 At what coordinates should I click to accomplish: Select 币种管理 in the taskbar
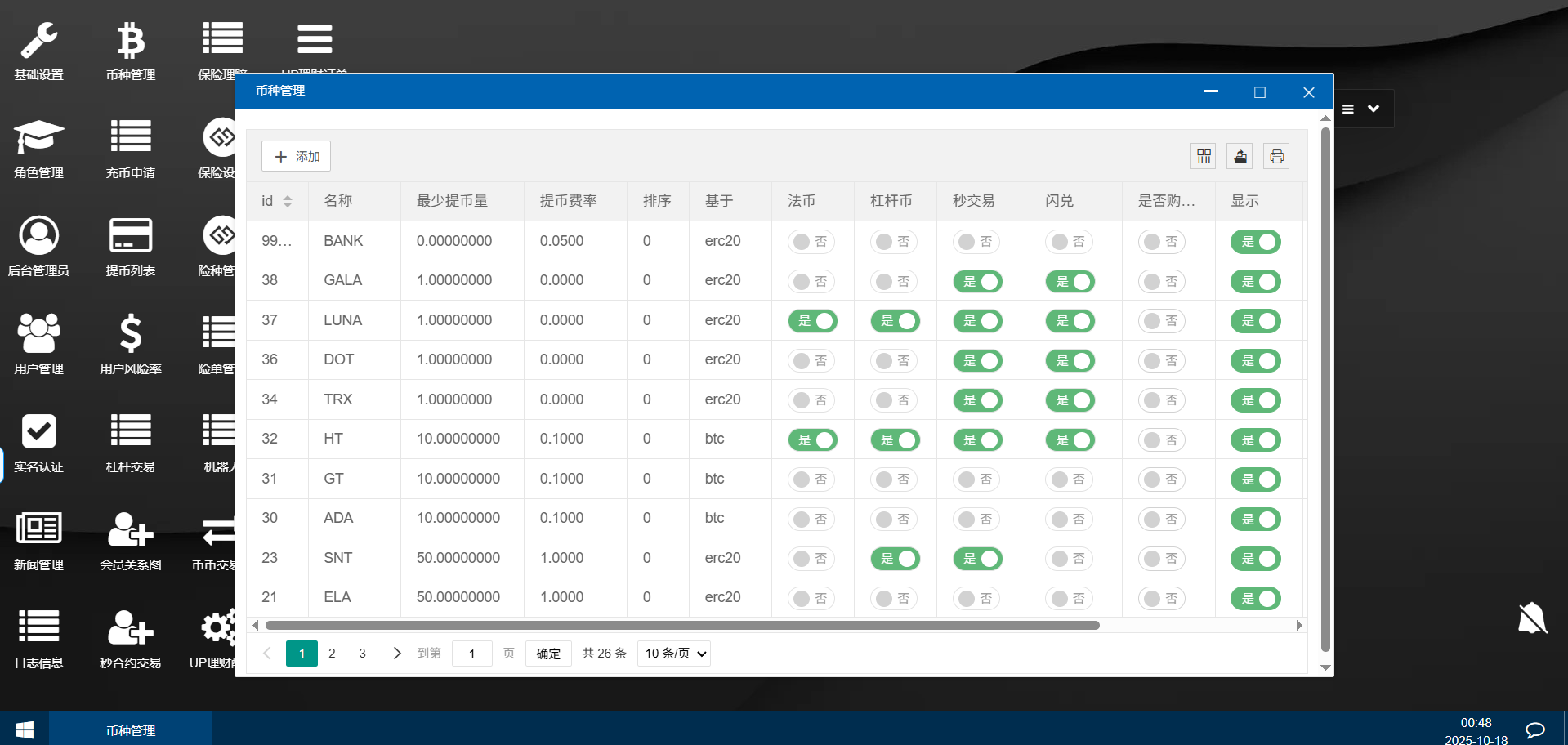tap(131, 730)
